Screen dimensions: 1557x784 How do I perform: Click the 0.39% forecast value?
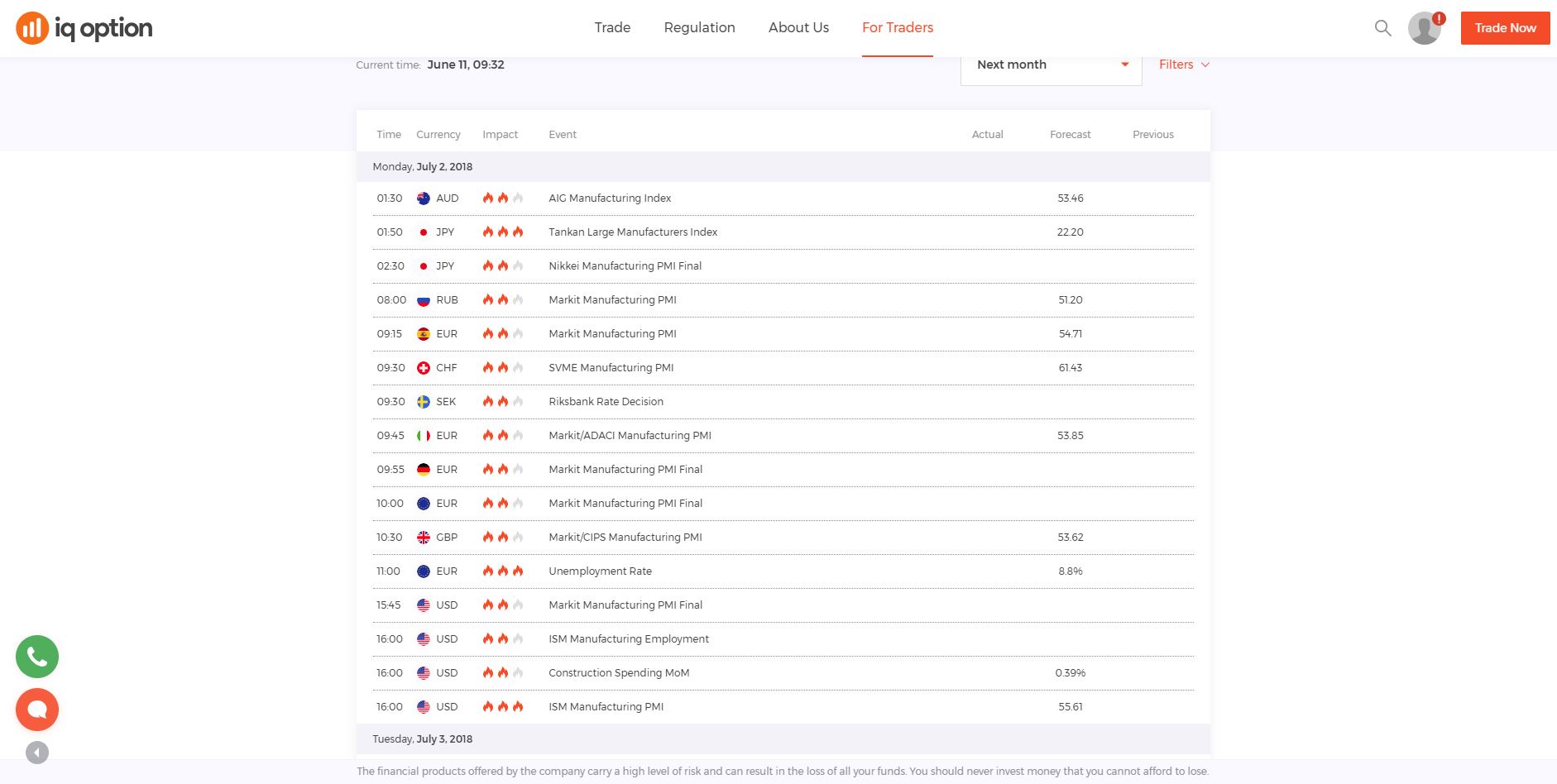(1071, 673)
